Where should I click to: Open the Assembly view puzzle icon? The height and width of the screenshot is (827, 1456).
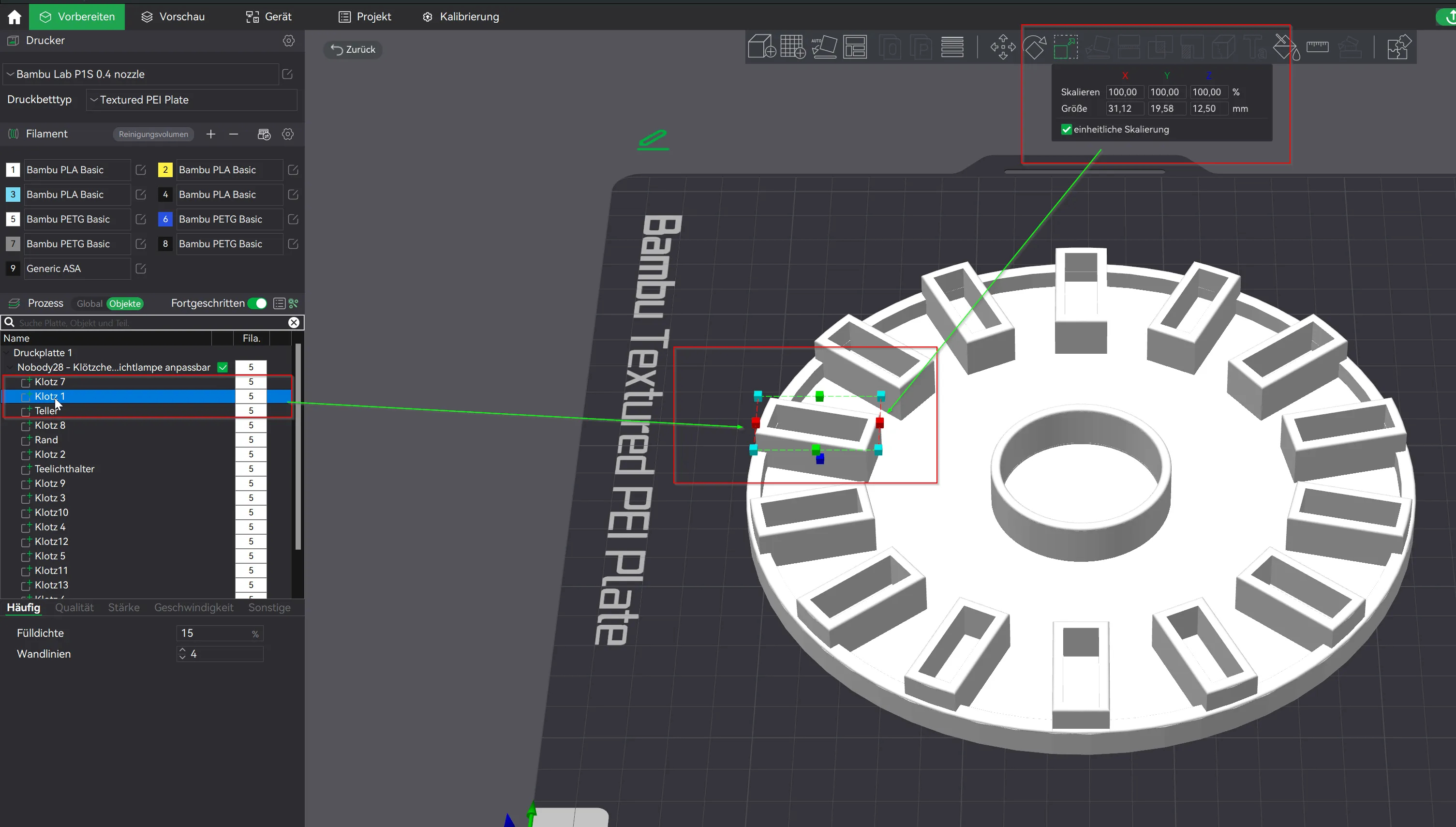click(x=1398, y=46)
